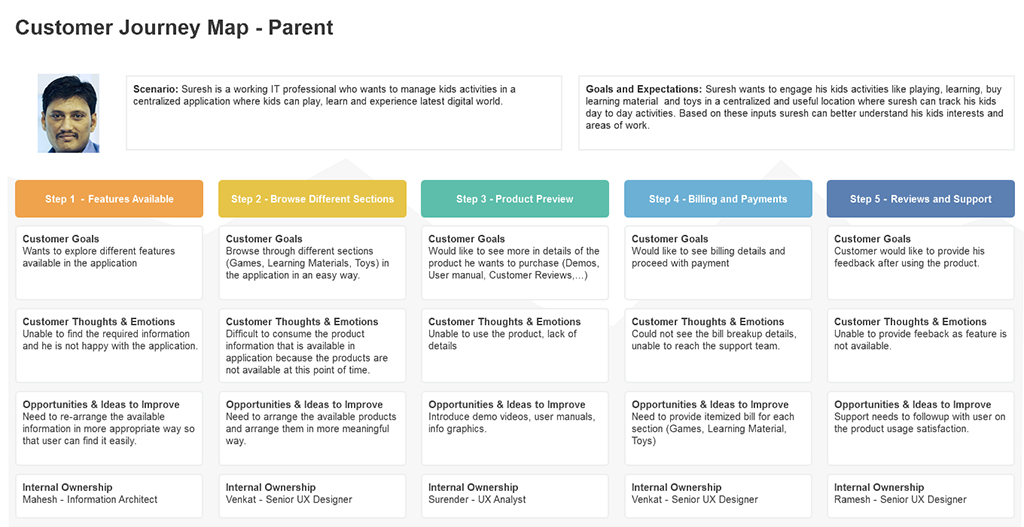
Task: Click the Goals and Expectations box
Action: pos(796,112)
